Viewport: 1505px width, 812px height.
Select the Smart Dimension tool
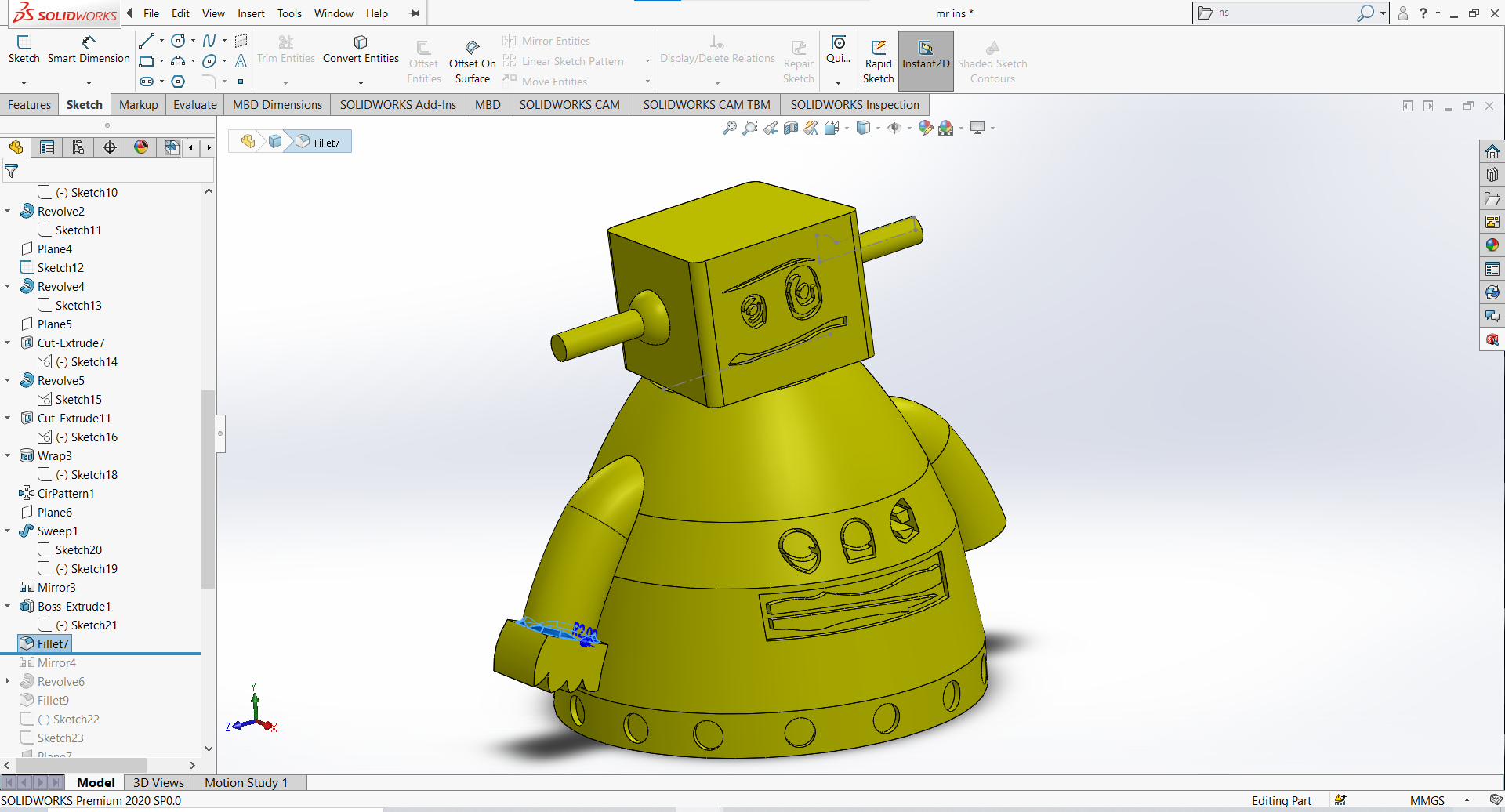[x=89, y=49]
